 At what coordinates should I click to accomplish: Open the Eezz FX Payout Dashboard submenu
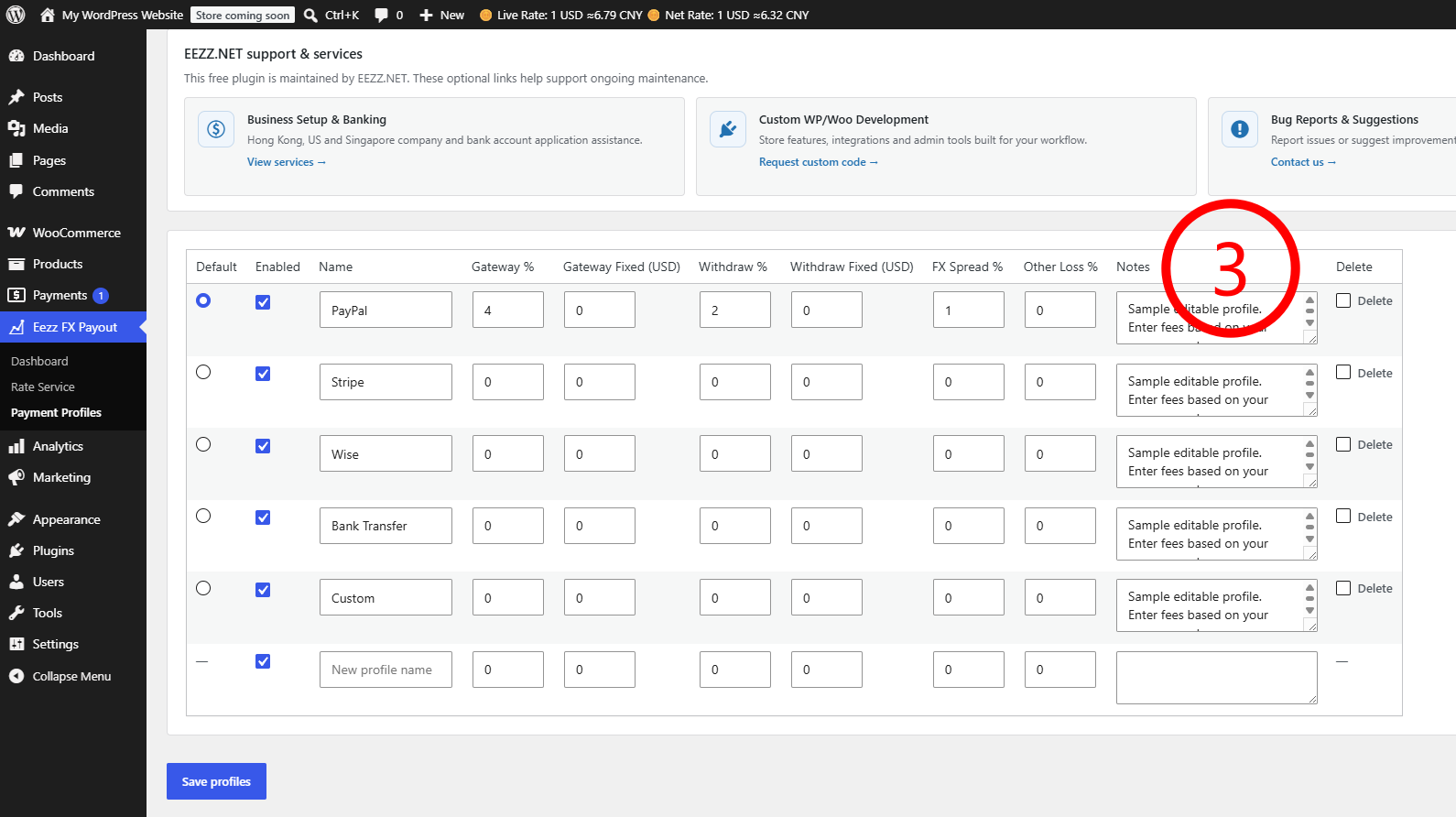pos(39,361)
